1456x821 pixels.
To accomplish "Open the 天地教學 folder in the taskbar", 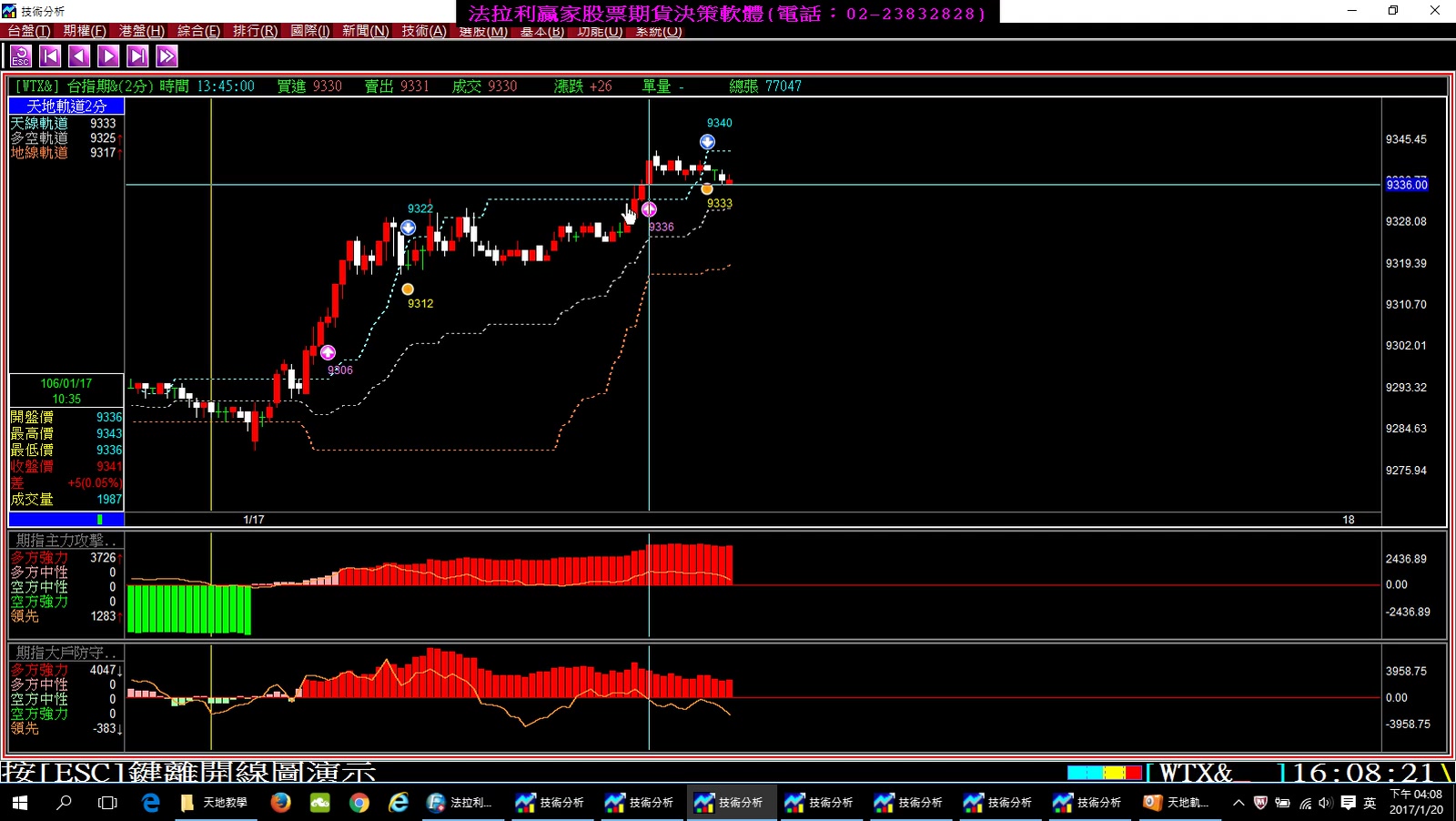I will (x=214, y=802).
